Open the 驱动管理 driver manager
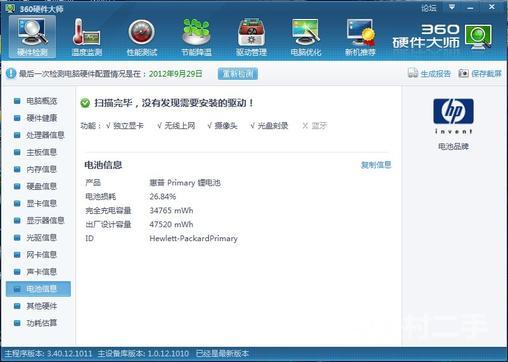The image size is (508, 362). 251,37
